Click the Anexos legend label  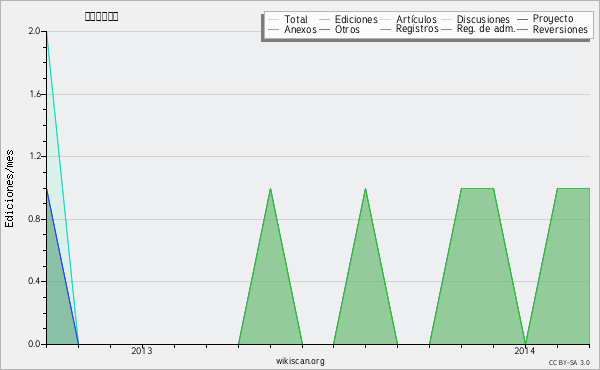(x=300, y=29)
